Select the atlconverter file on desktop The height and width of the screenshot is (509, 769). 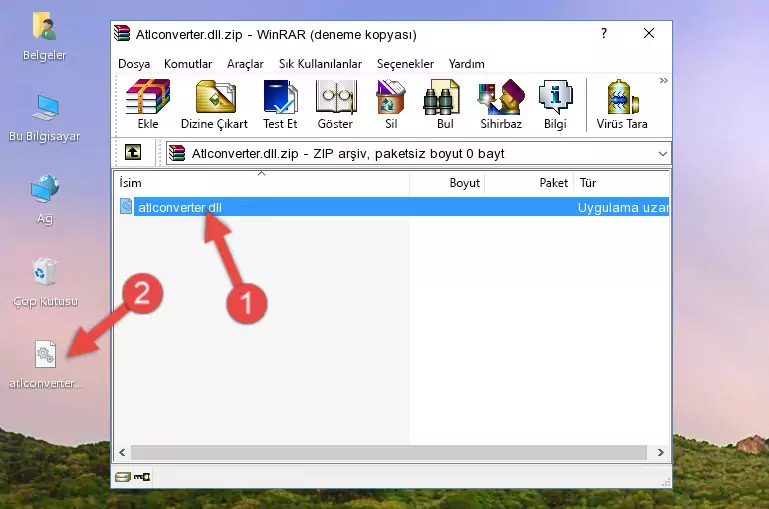(x=46, y=365)
